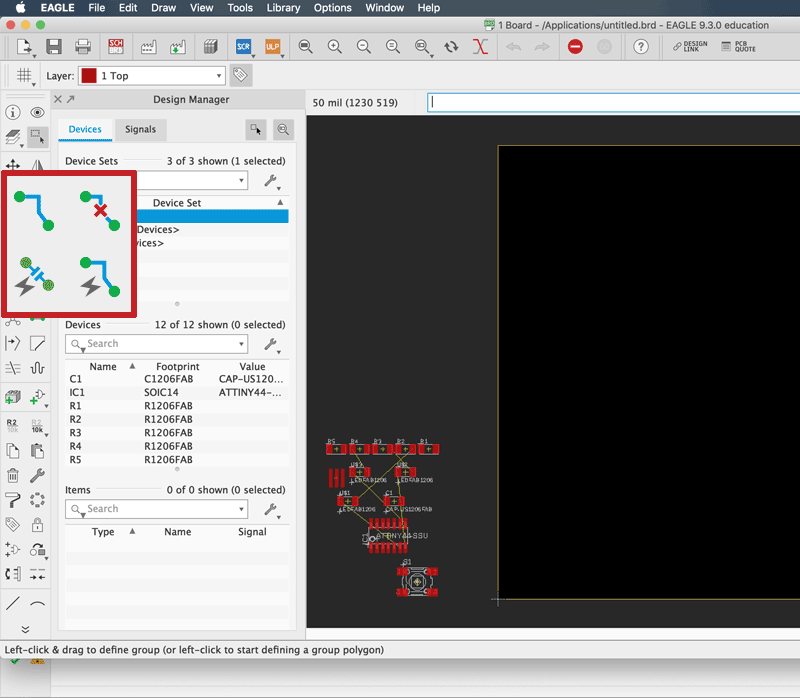
Task: Click the red Stop command icon
Action: [x=575, y=46]
